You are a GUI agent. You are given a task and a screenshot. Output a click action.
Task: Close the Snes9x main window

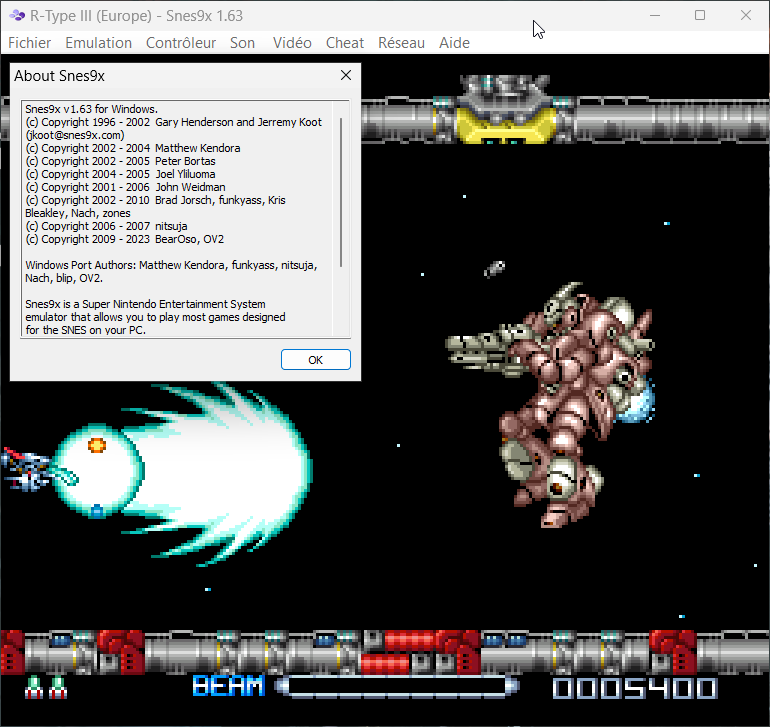point(745,16)
